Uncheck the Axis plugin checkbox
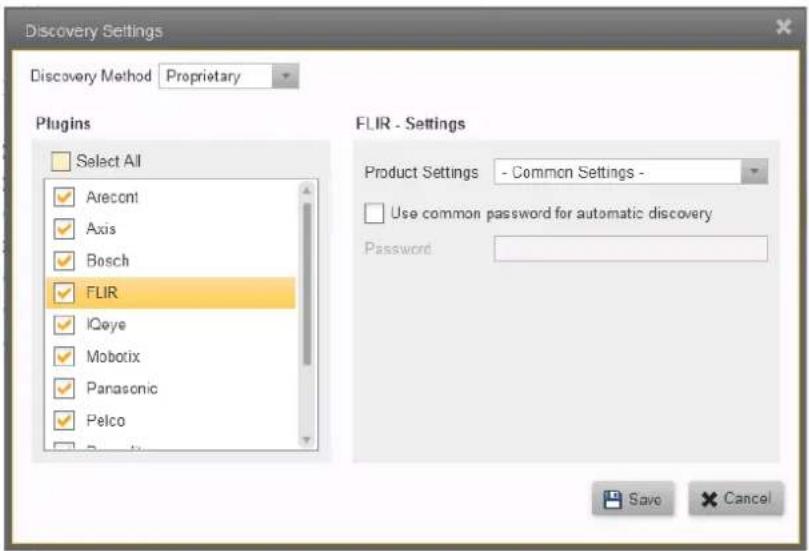This screenshot has height=551, width=809. (x=64, y=229)
